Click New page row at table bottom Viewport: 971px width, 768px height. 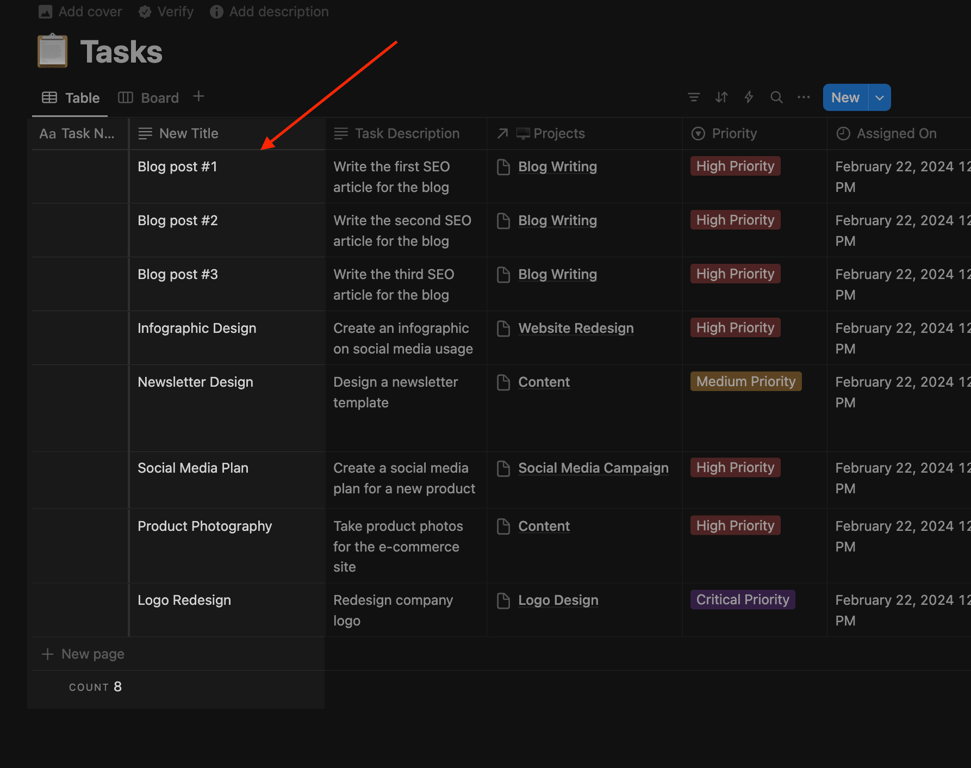pos(92,654)
